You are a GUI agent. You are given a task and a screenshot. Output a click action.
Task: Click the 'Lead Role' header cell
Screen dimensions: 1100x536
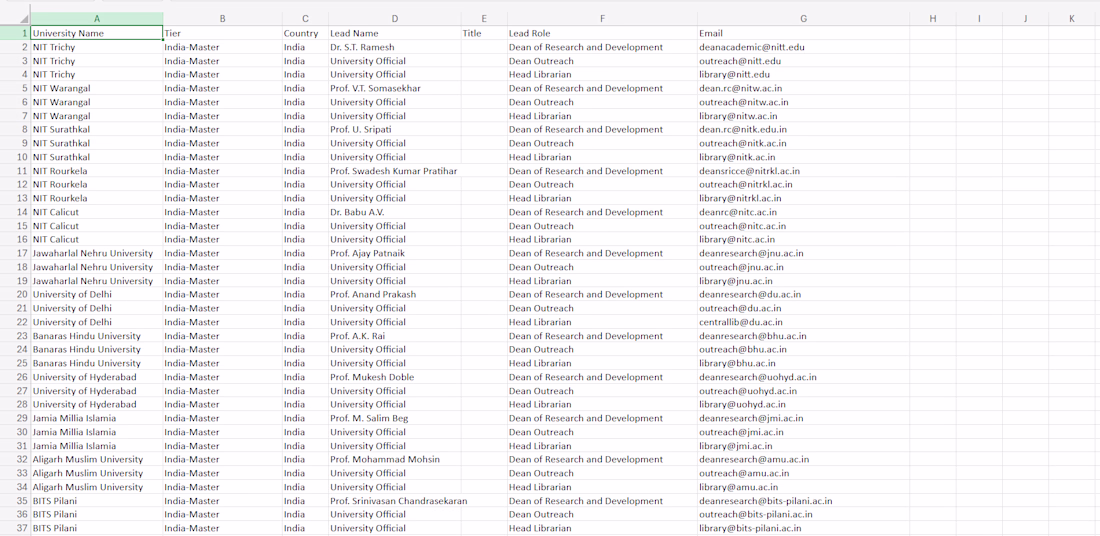pyautogui.click(x=602, y=33)
